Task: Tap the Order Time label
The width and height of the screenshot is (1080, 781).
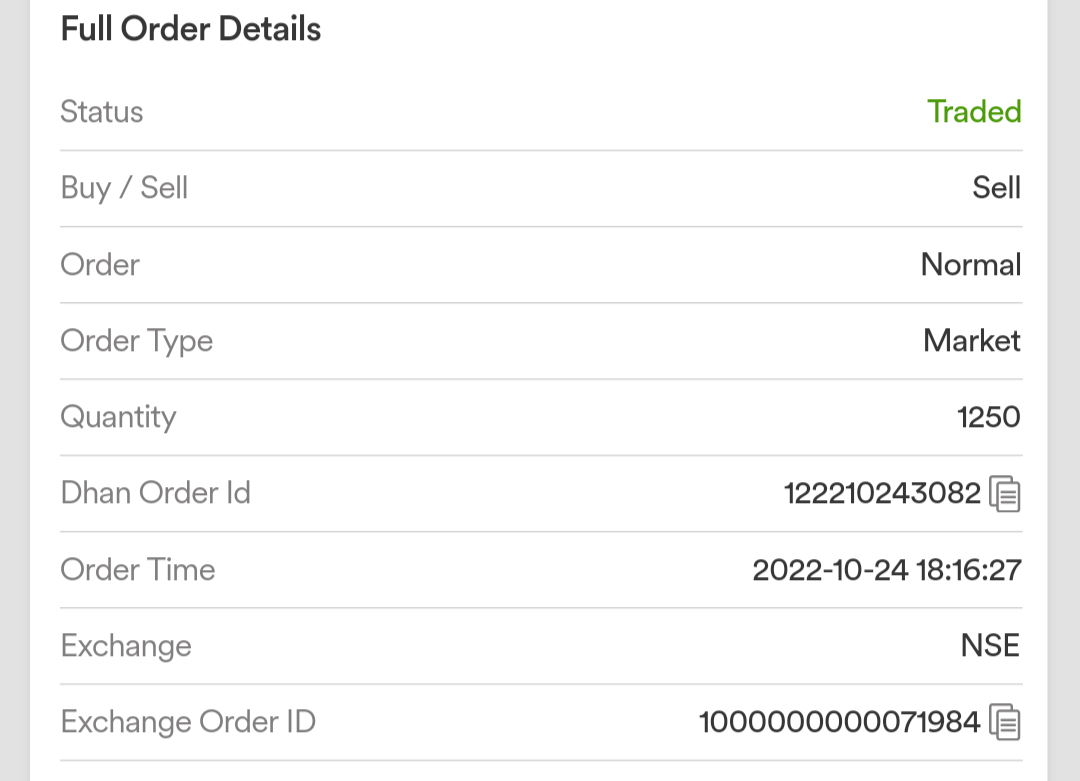Action: tap(138, 570)
